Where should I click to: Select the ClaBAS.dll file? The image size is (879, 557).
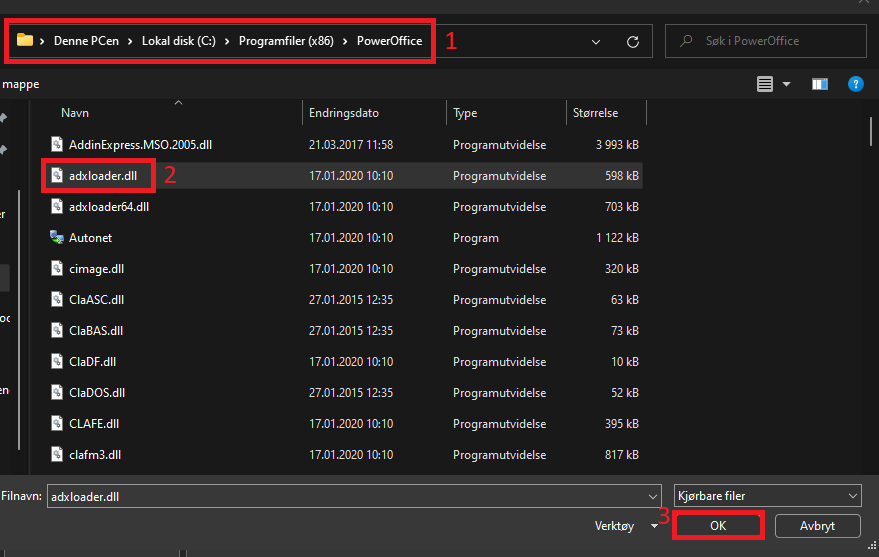[96, 331]
